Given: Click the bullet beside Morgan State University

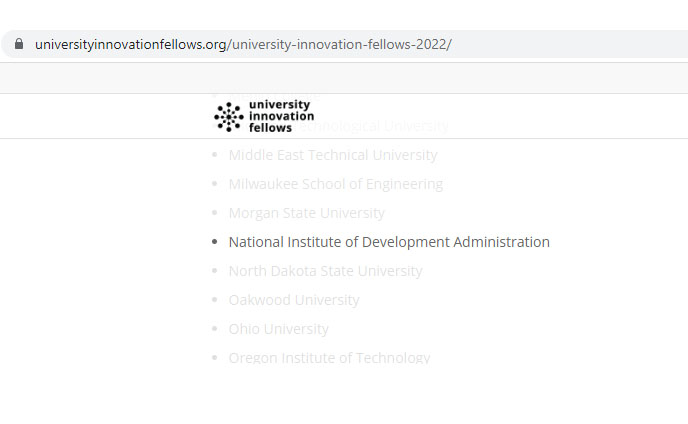Looking at the screenshot, I should click(215, 212).
